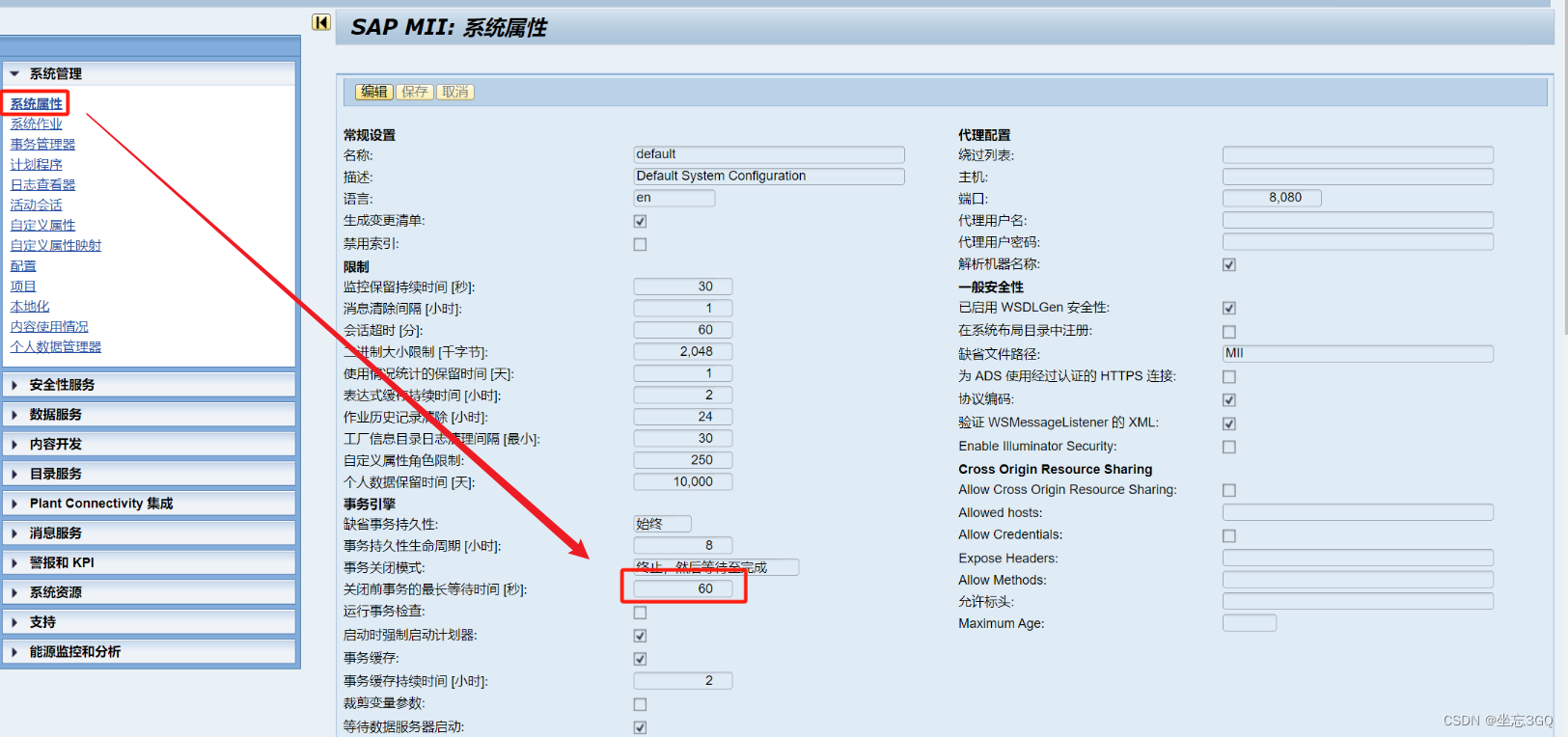Open the 日志查看器 link

click(x=42, y=184)
